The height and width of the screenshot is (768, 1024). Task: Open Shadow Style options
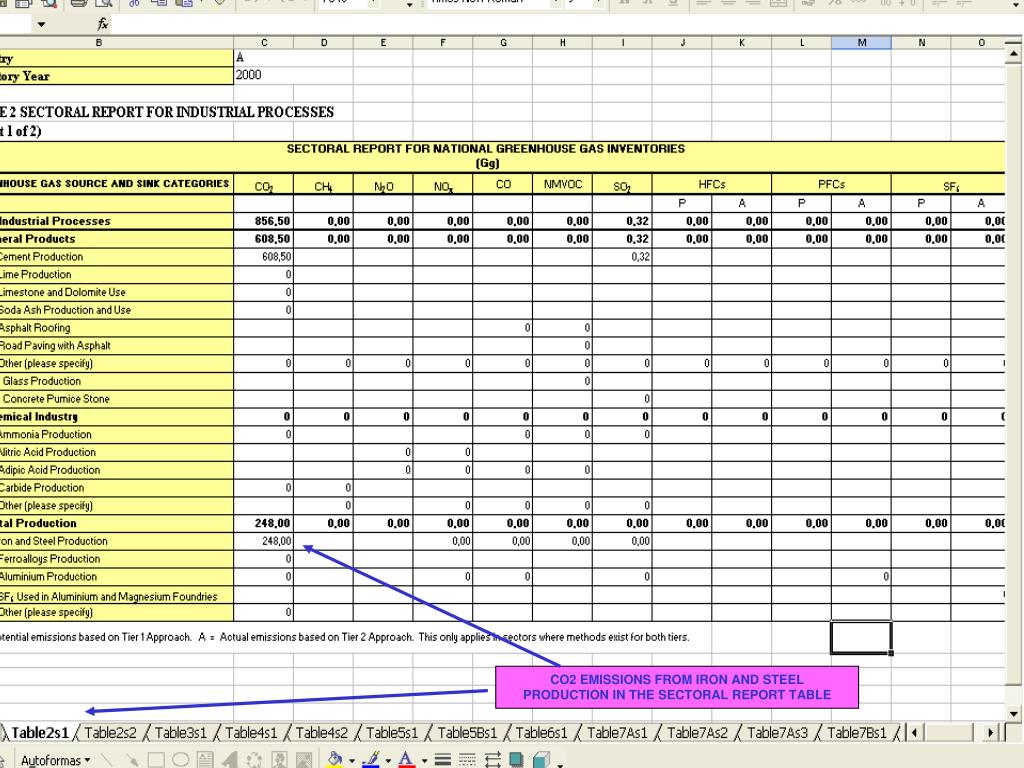[x=517, y=760]
